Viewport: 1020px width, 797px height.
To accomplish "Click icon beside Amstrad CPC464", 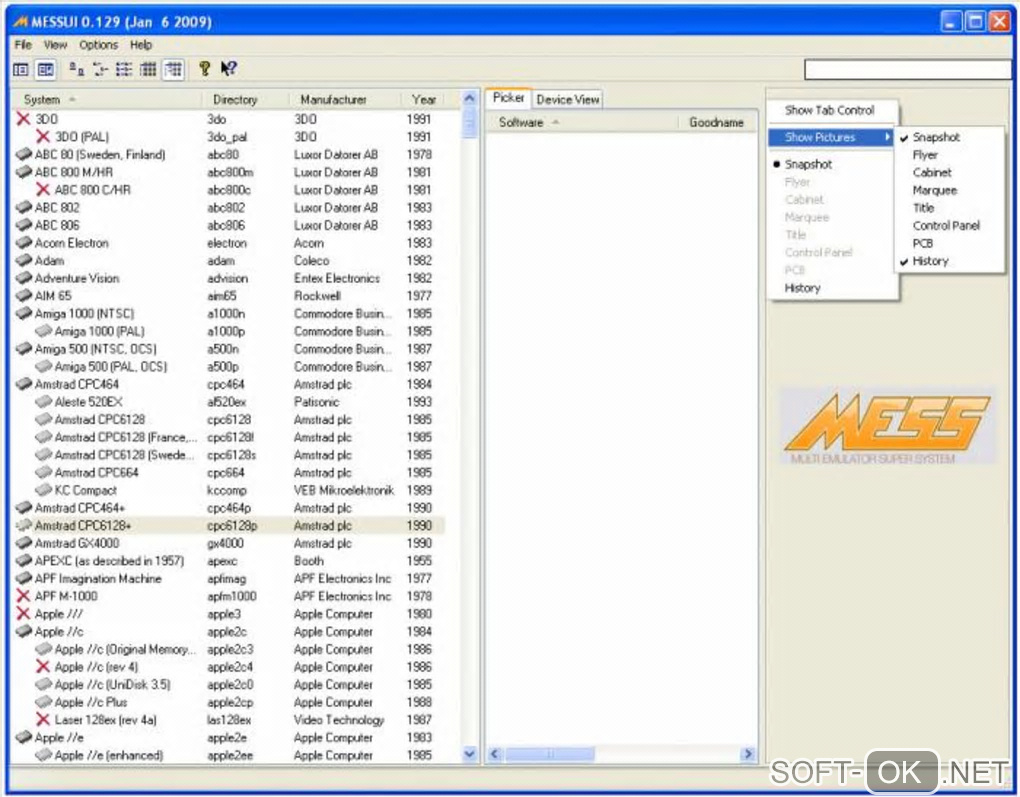I will [23, 384].
